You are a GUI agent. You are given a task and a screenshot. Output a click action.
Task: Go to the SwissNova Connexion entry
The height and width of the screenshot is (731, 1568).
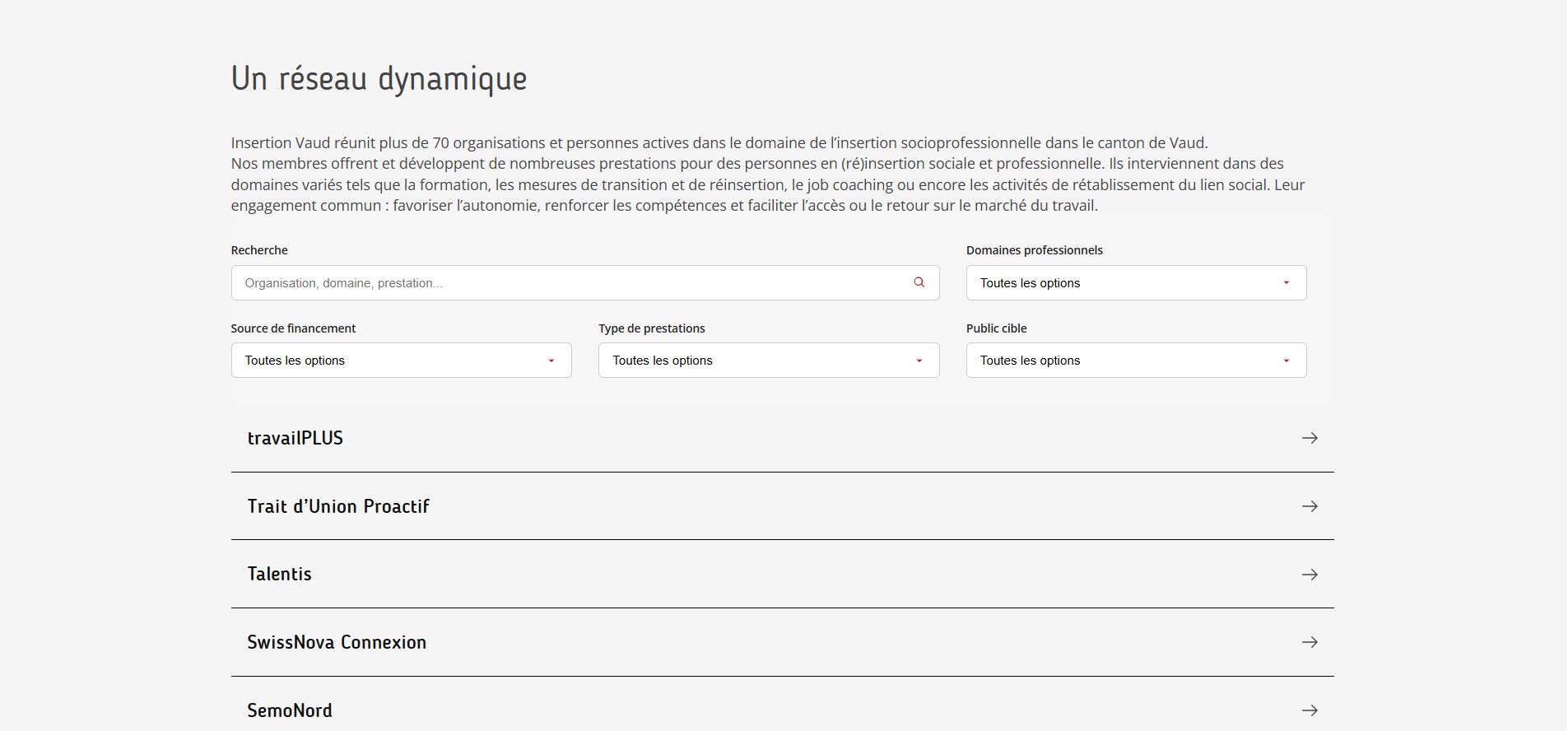pos(337,642)
